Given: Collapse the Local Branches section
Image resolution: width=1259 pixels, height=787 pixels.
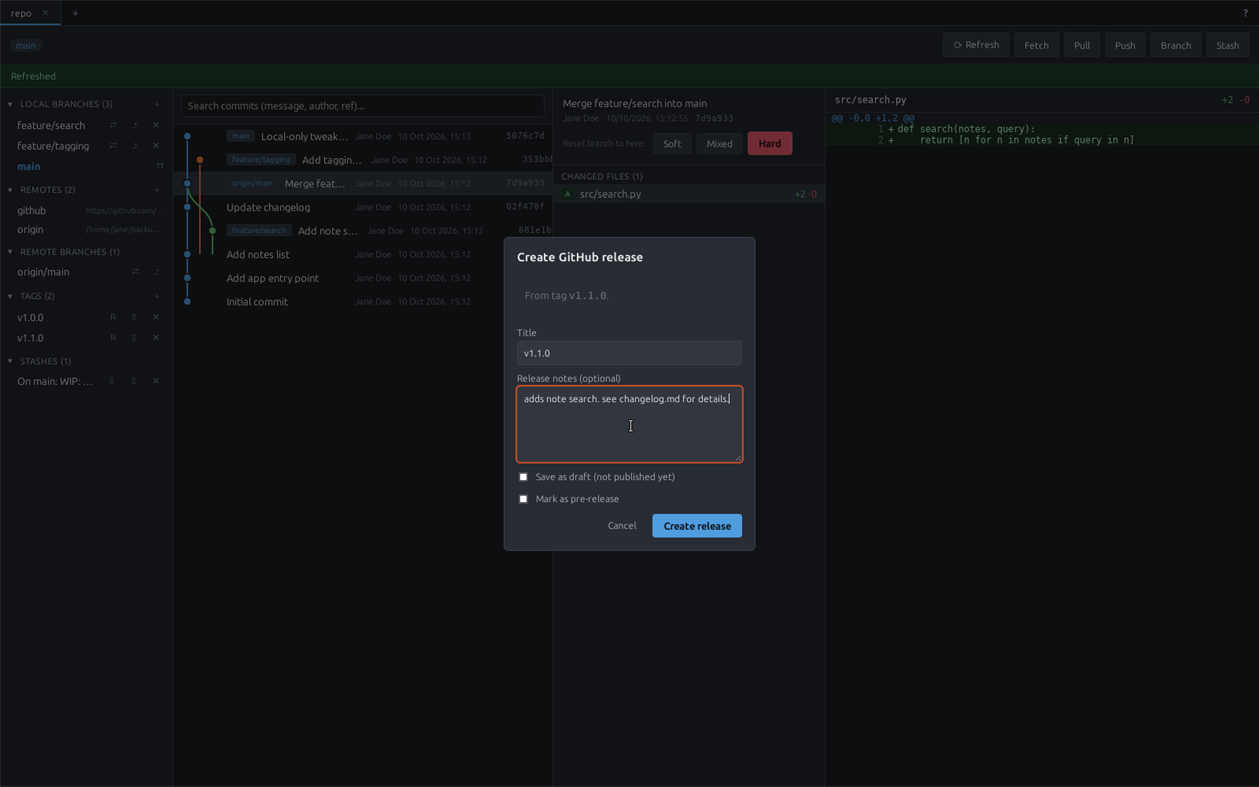Looking at the screenshot, I should coord(10,104).
